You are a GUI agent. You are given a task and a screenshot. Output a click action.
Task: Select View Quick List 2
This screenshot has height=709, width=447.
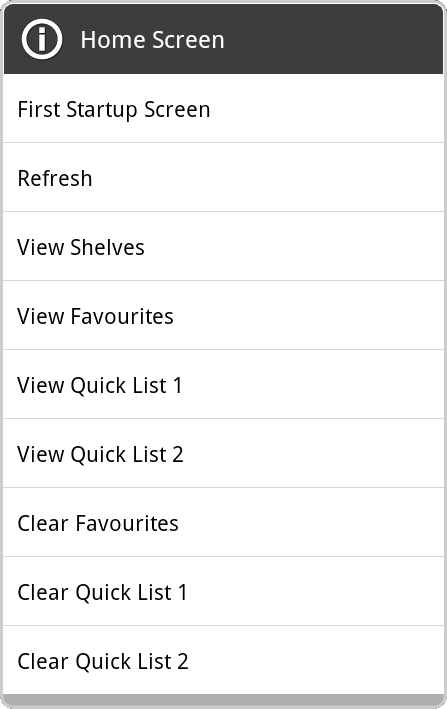coord(223,454)
